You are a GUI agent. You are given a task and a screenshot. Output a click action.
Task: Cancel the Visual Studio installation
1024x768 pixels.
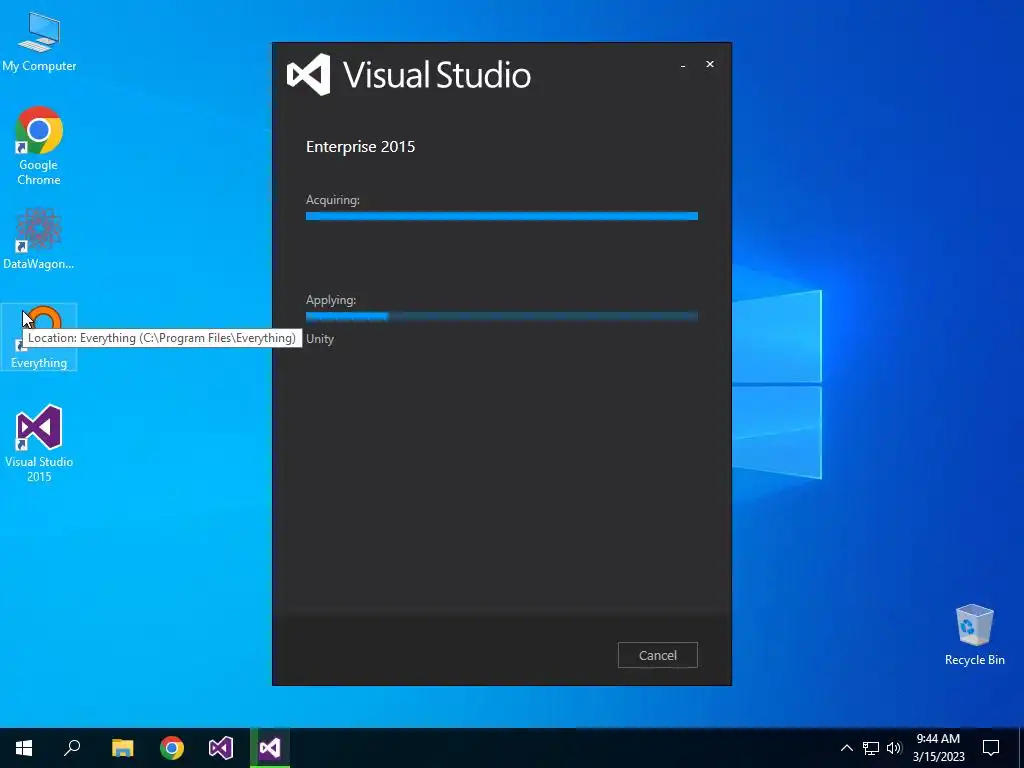point(658,655)
